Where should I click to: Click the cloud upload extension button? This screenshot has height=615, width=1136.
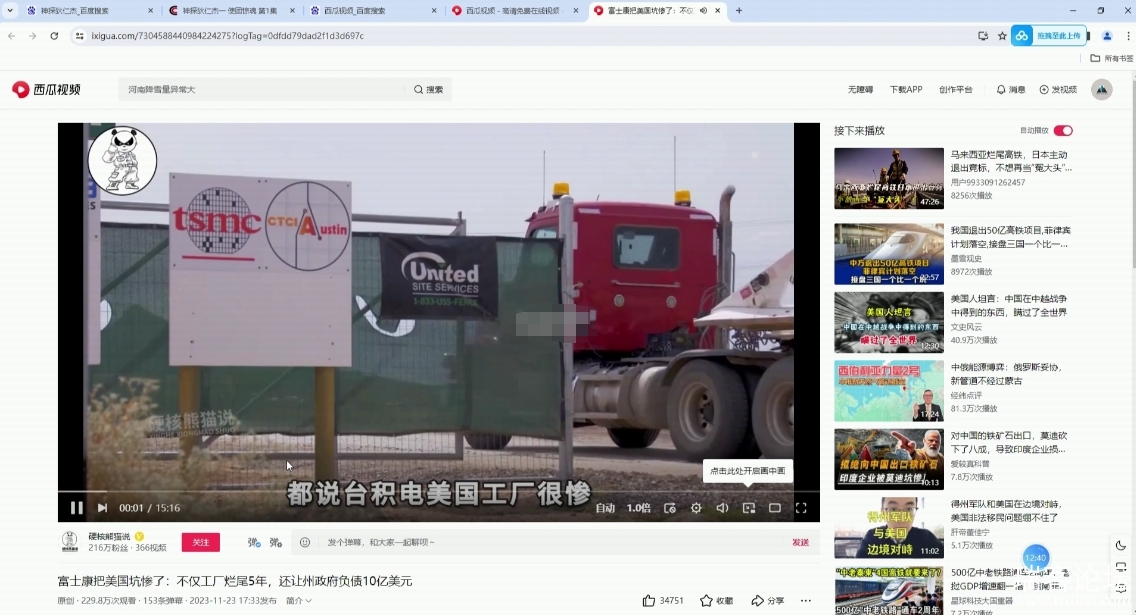coord(1050,35)
